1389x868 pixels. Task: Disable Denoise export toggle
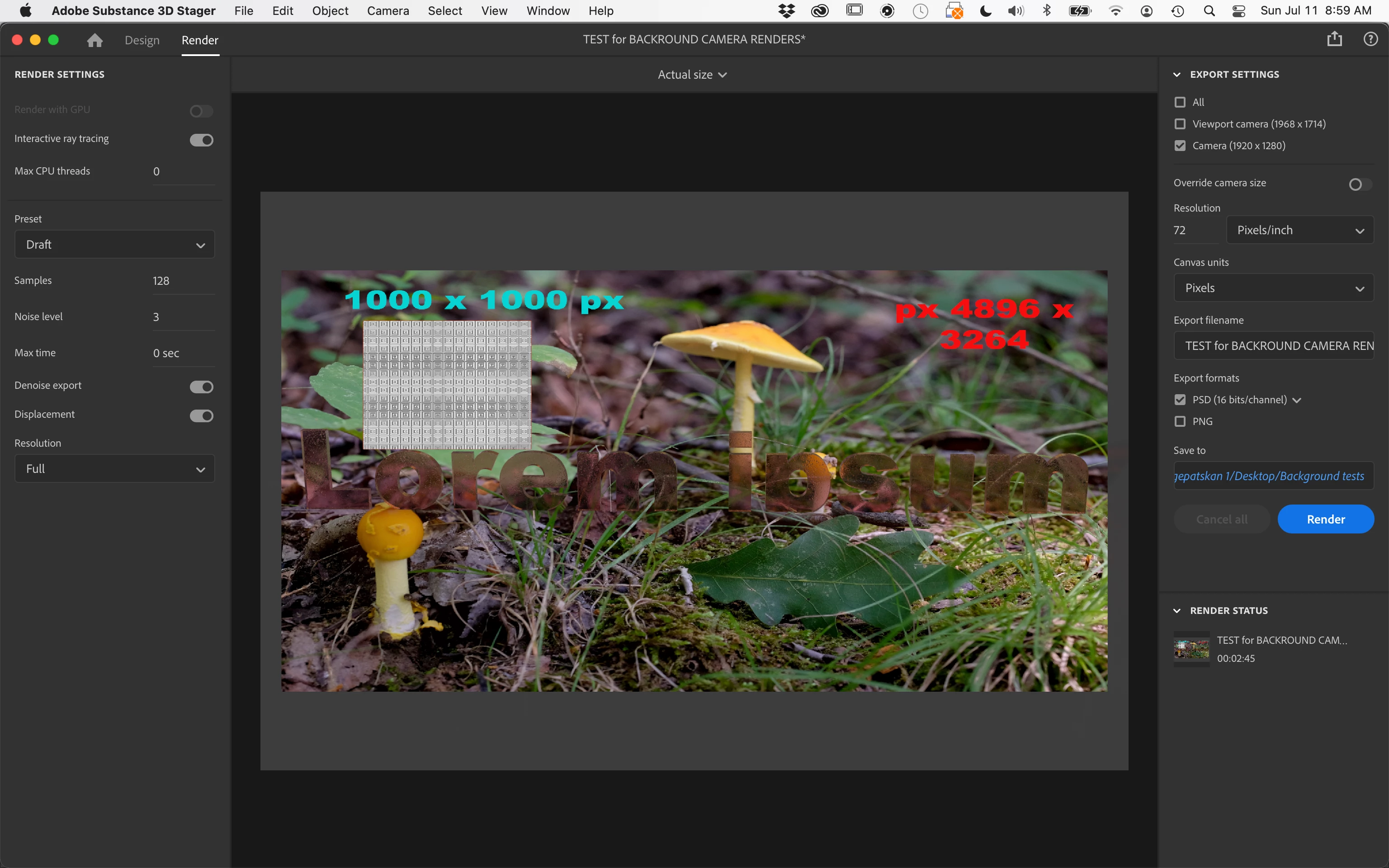[202, 387]
